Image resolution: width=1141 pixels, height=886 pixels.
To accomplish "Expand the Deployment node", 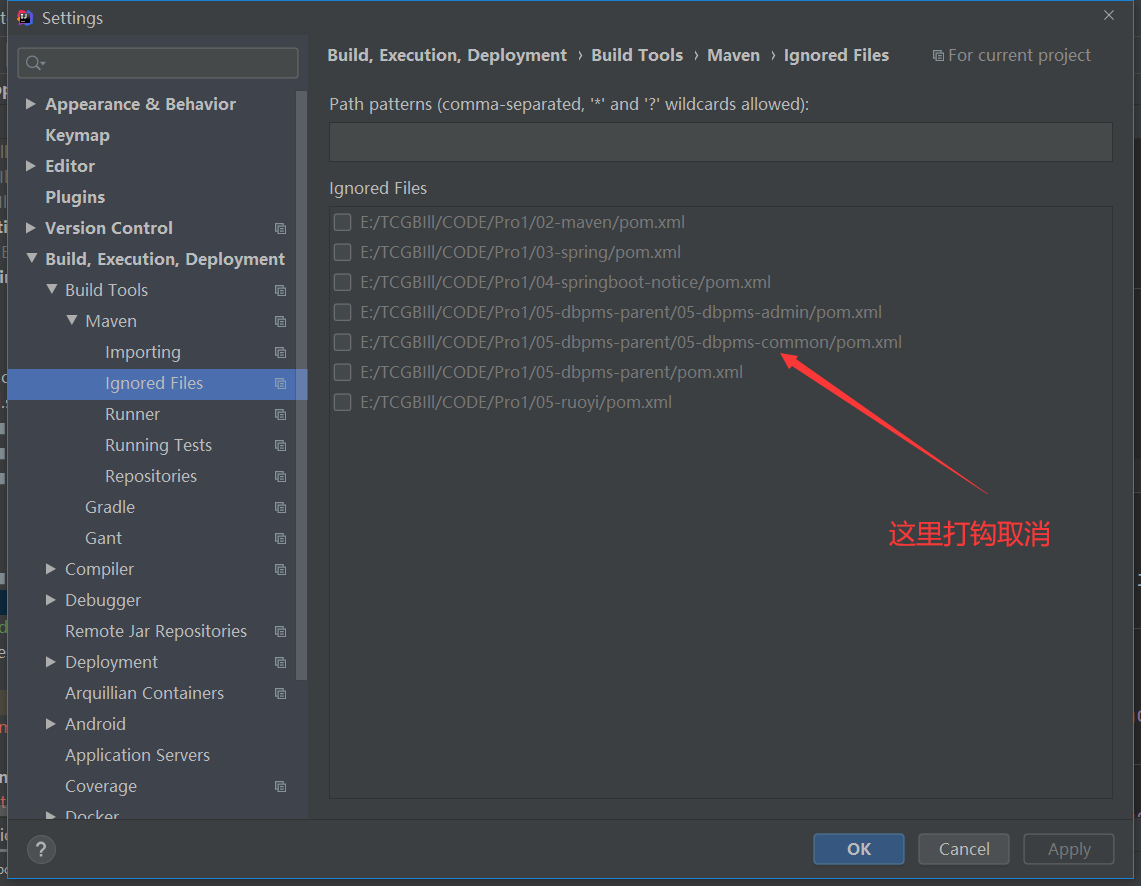I will coord(50,662).
